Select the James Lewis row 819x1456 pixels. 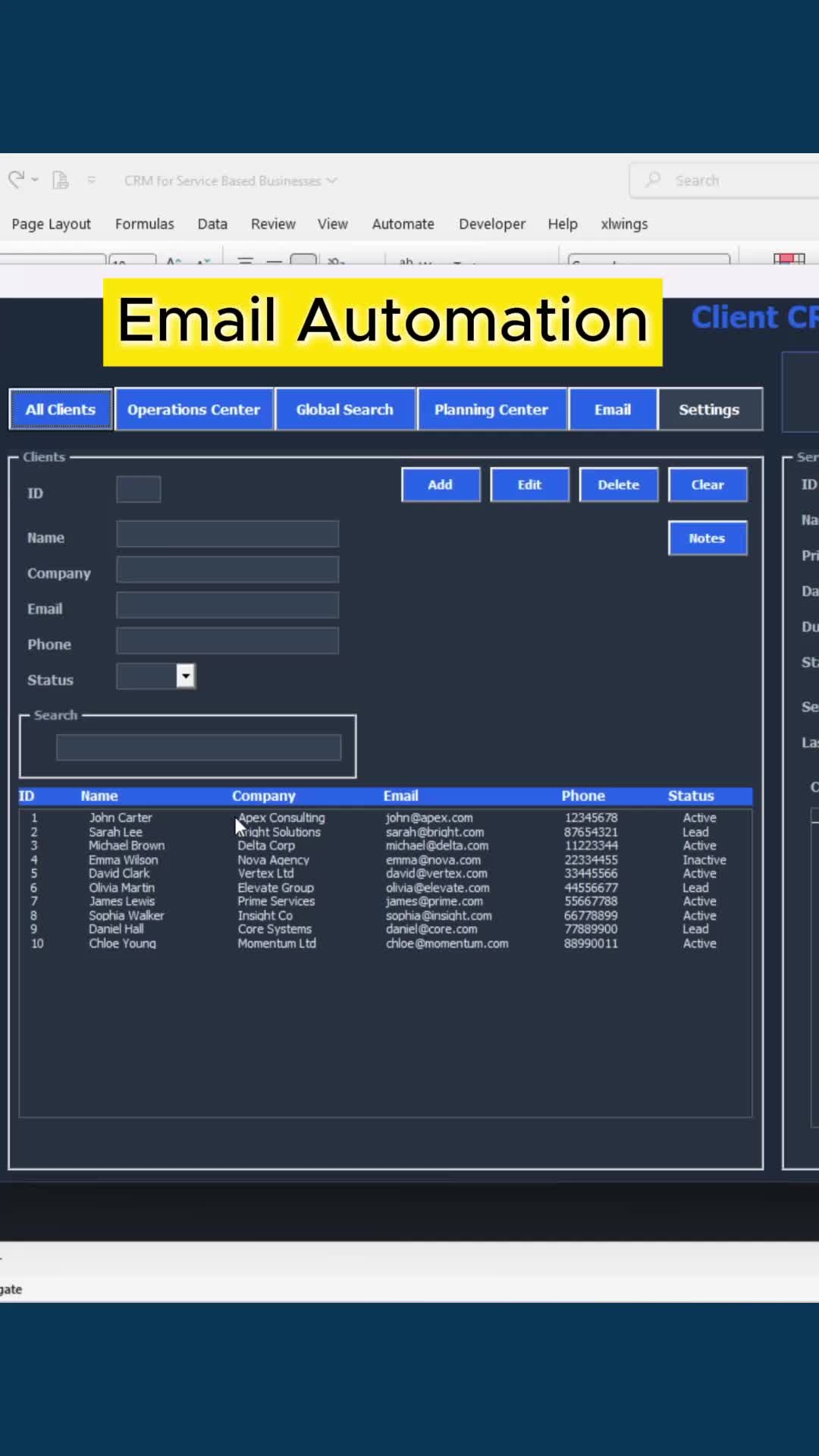coord(385,902)
